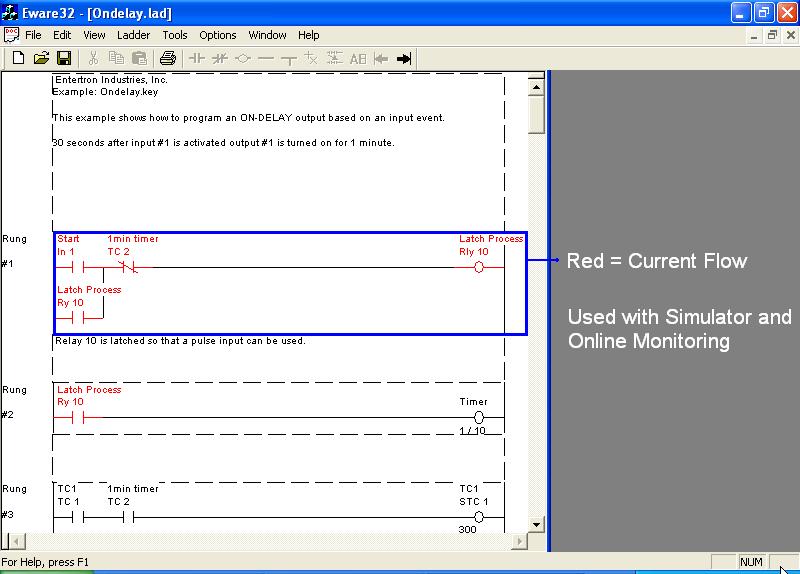Restore the Ondelay.lad document window
This screenshot has height=574, width=800.
click(772, 35)
